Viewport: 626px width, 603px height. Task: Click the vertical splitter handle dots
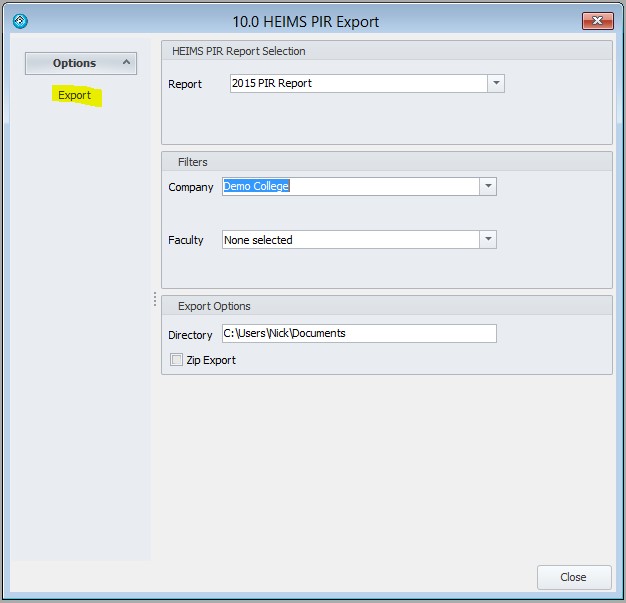pos(155,299)
